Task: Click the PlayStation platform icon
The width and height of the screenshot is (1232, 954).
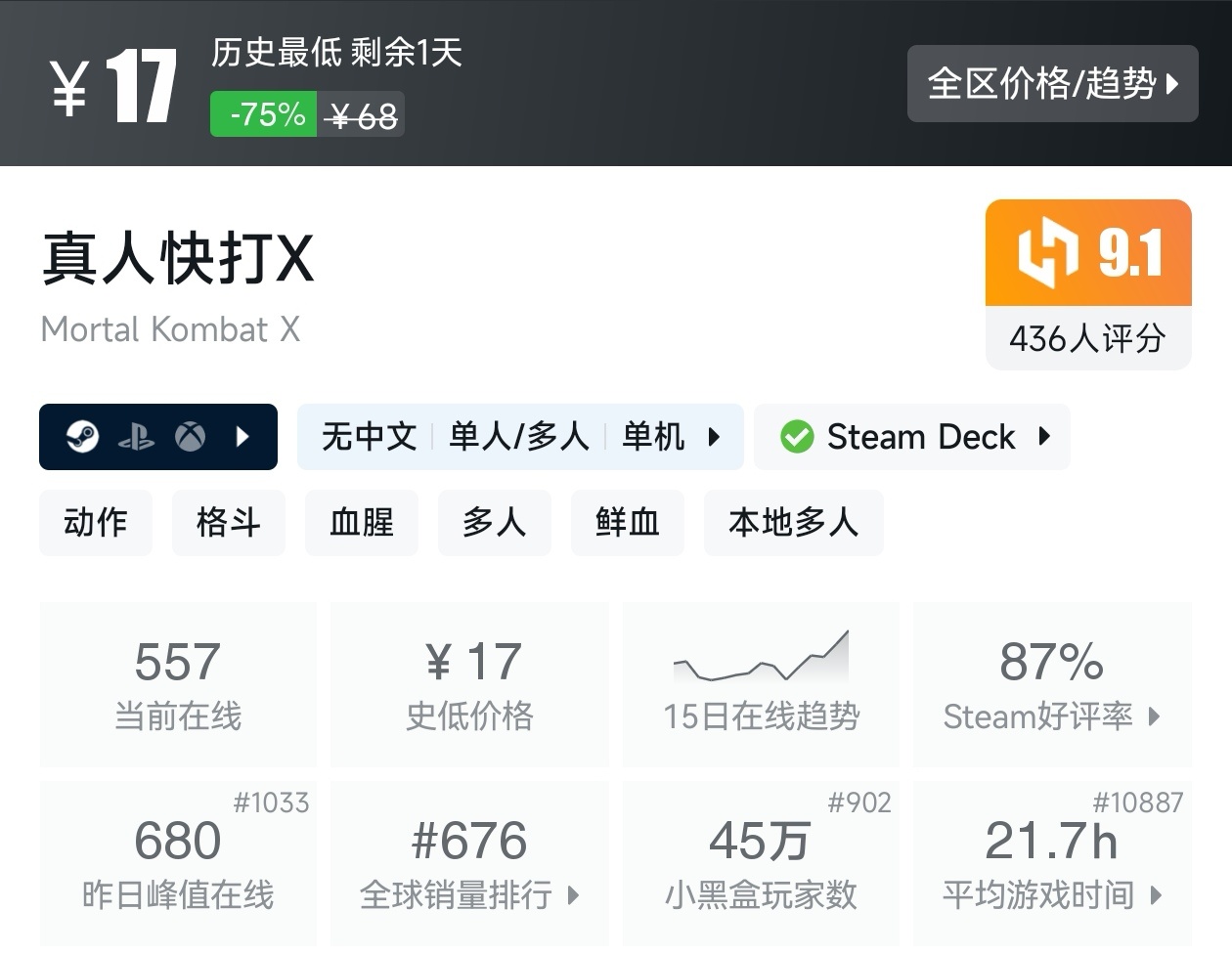Action: point(136,437)
